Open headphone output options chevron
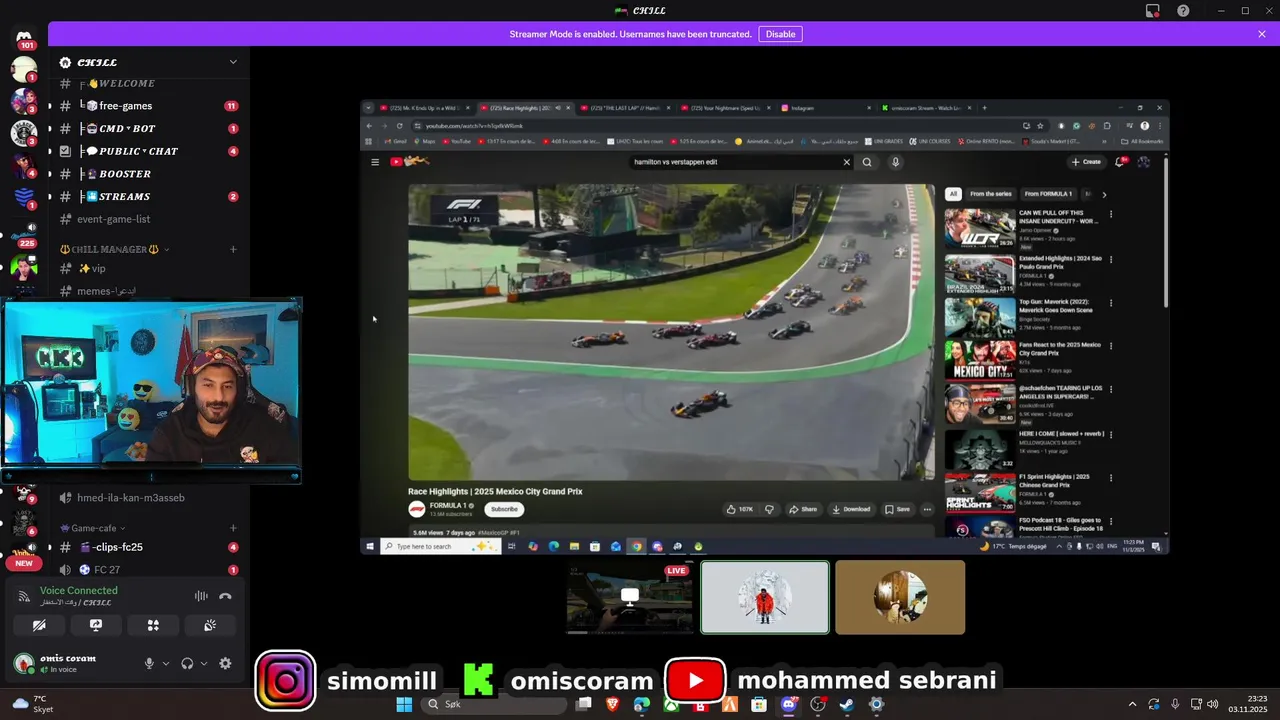This screenshot has width=1280, height=720. click(204, 663)
